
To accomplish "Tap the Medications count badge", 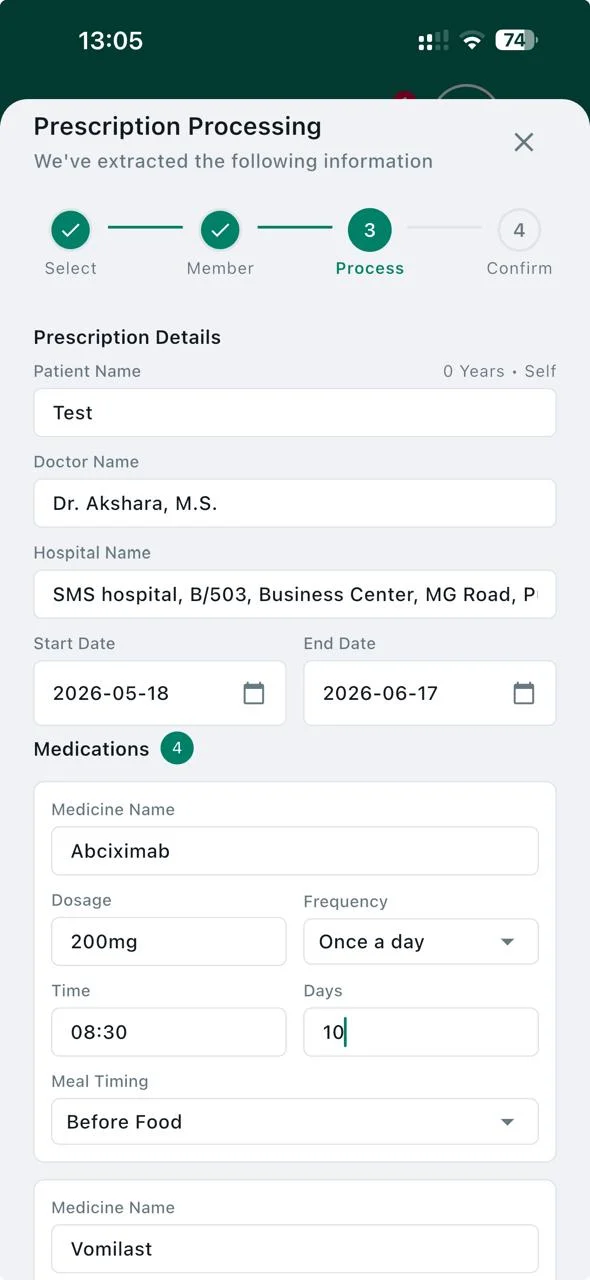I will [x=177, y=748].
